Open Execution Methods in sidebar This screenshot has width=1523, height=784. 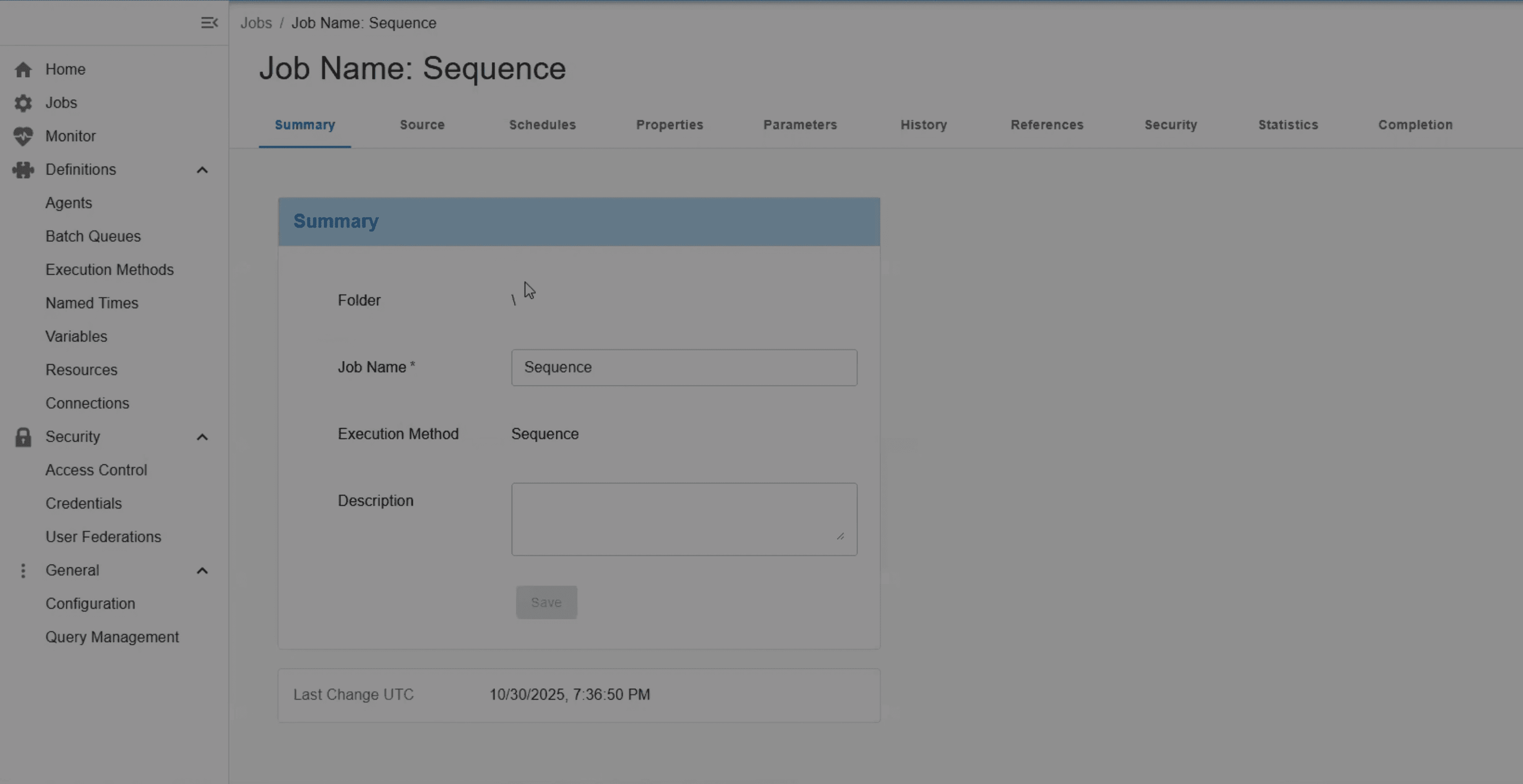coord(109,270)
